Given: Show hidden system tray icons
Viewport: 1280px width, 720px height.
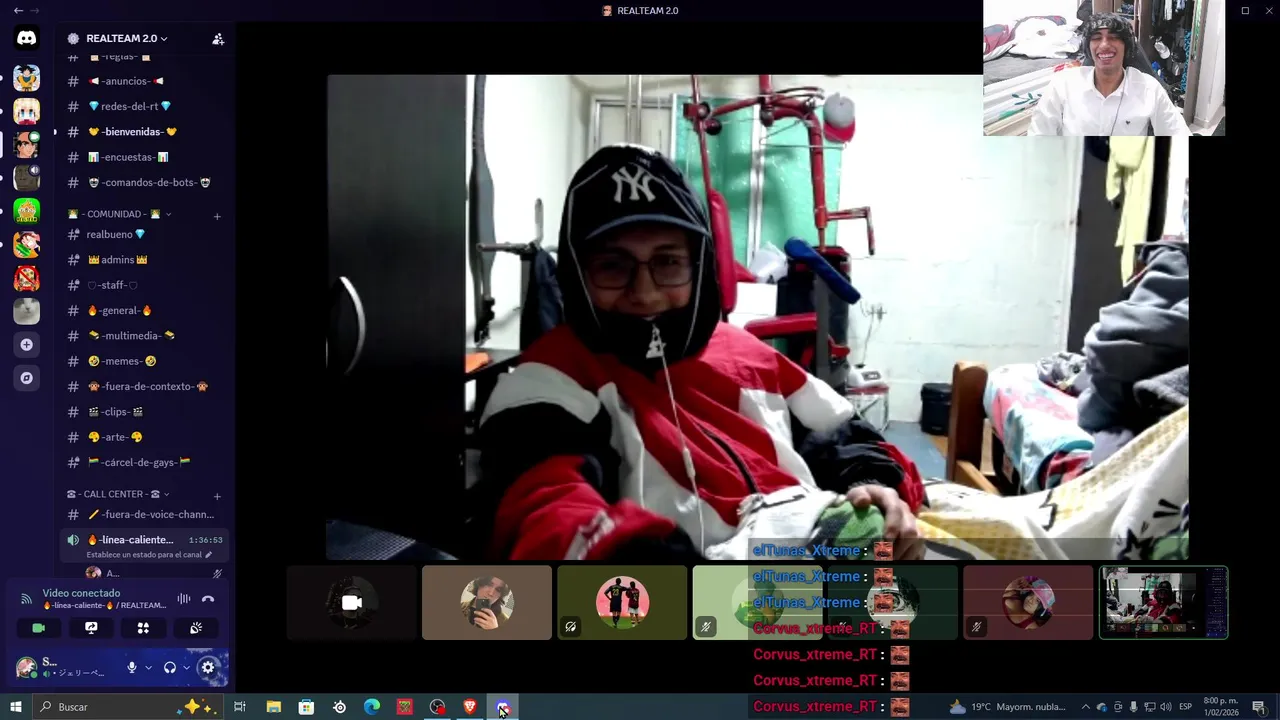Looking at the screenshot, I should click(x=1086, y=707).
